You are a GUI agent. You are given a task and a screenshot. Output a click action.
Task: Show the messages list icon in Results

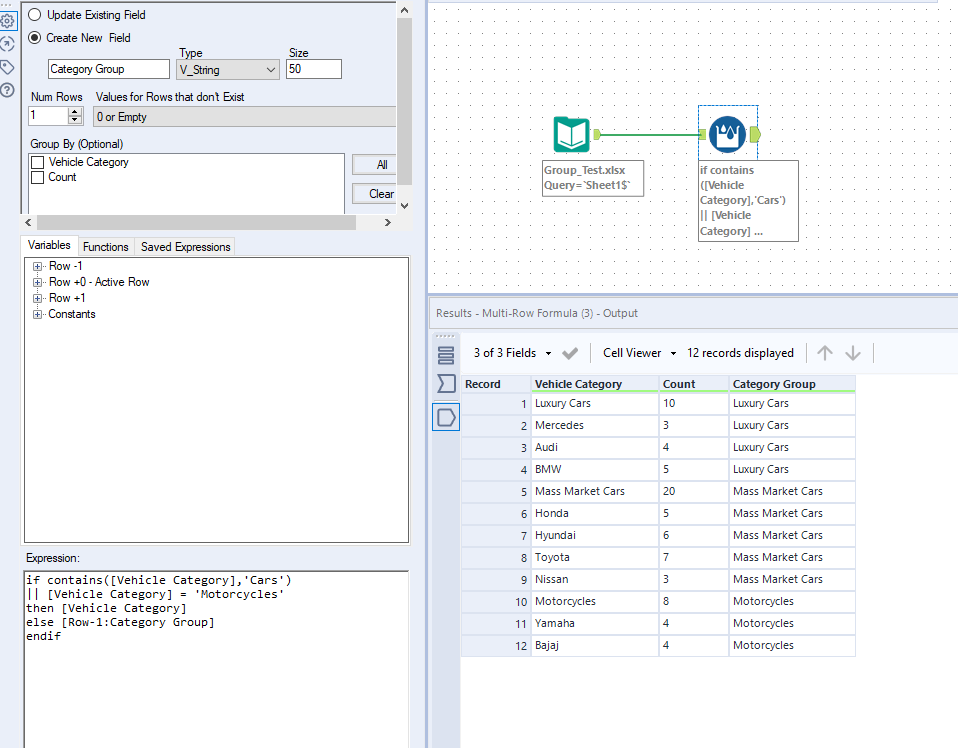[446, 354]
